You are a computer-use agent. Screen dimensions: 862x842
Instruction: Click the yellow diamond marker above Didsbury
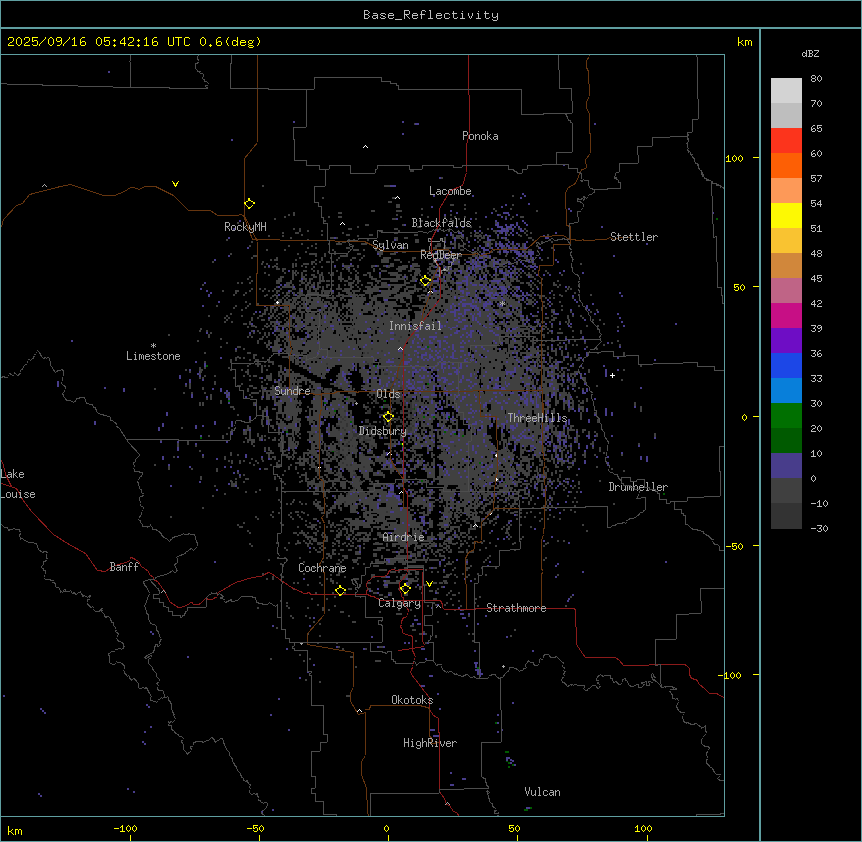[388, 417]
